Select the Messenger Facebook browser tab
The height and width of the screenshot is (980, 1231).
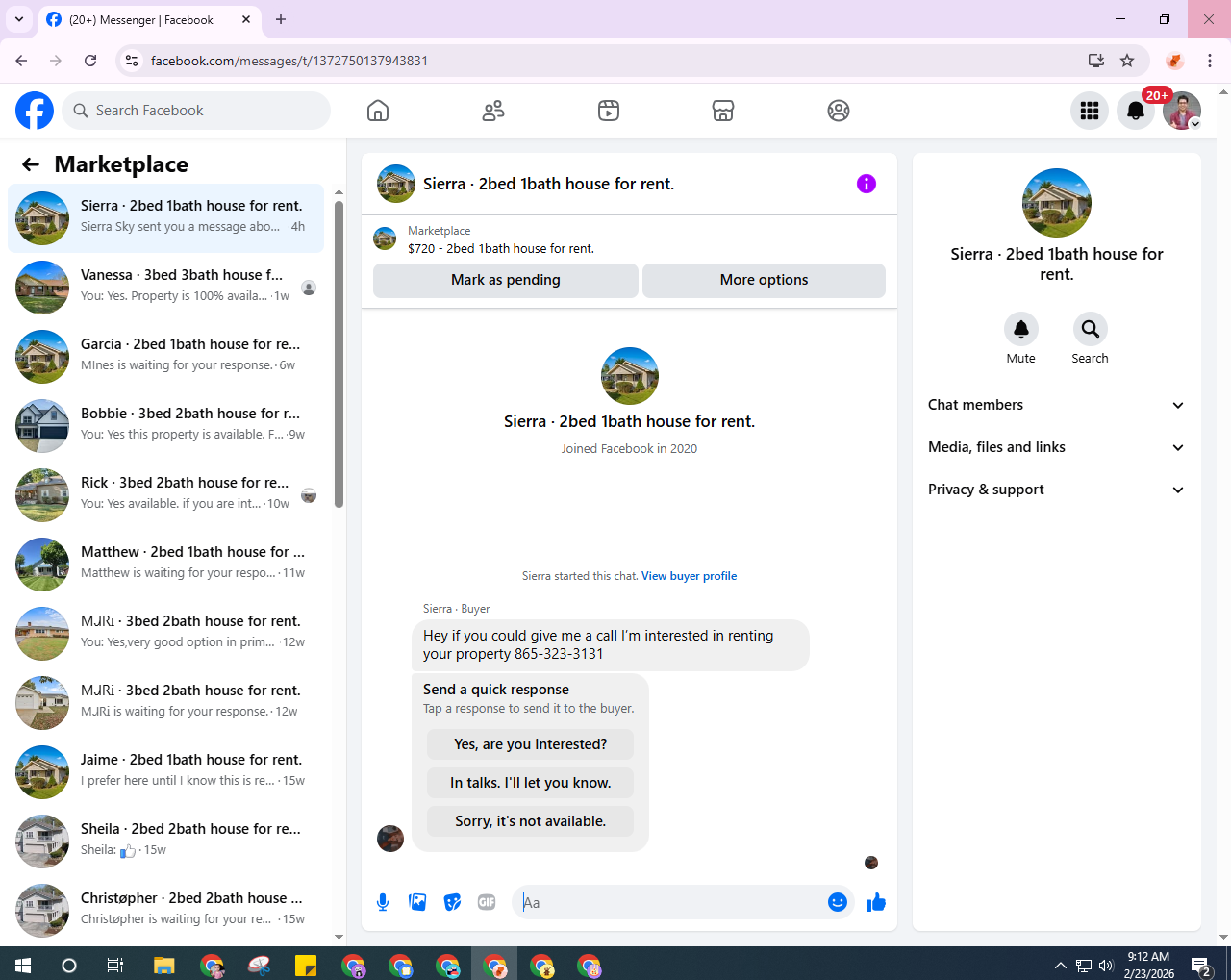149,19
